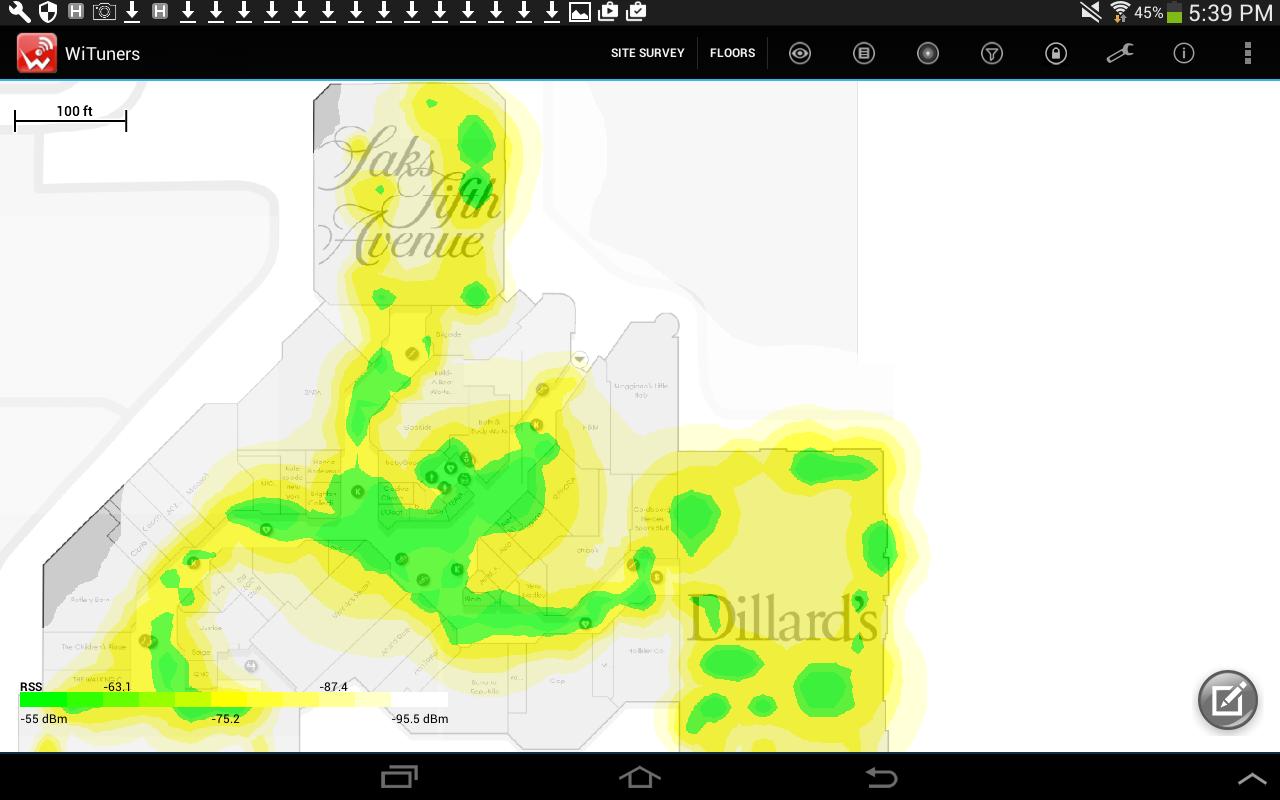Tap the RSS legend title
The image size is (1280, 800).
pyautogui.click(x=31, y=687)
